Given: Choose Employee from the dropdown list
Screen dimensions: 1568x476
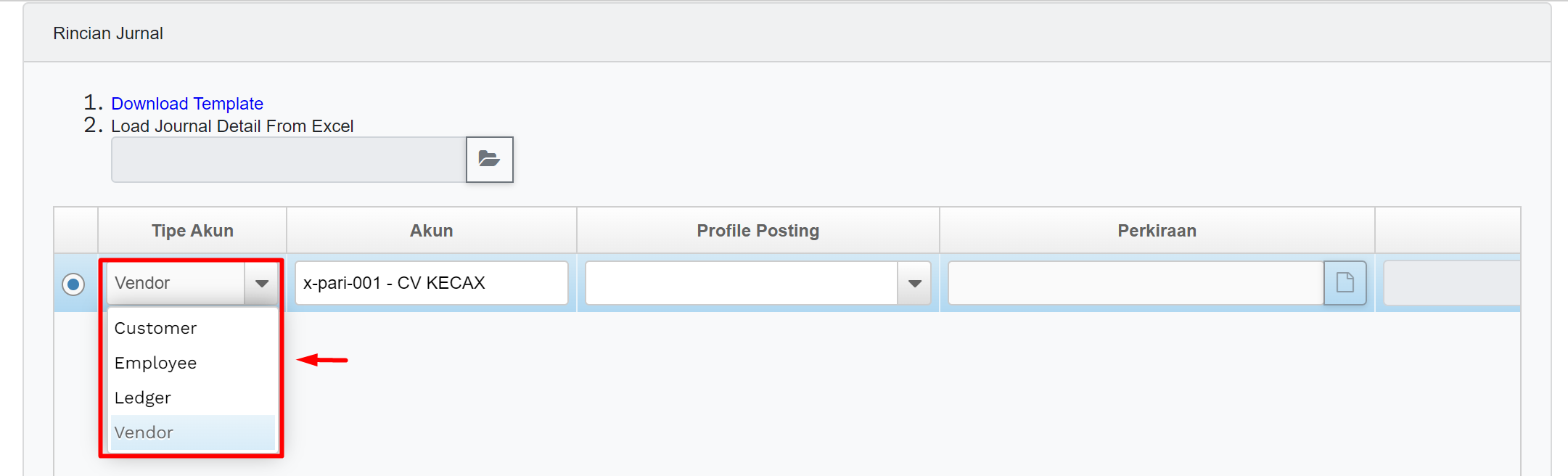Looking at the screenshot, I should point(155,363).
